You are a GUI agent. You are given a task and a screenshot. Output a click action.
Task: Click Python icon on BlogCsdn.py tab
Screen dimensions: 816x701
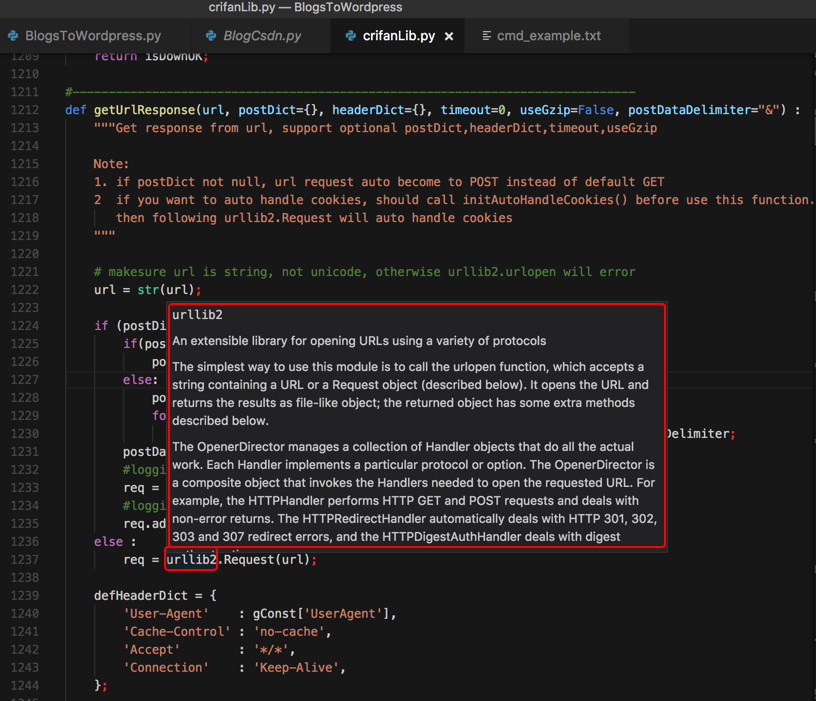tap(211, 35)
